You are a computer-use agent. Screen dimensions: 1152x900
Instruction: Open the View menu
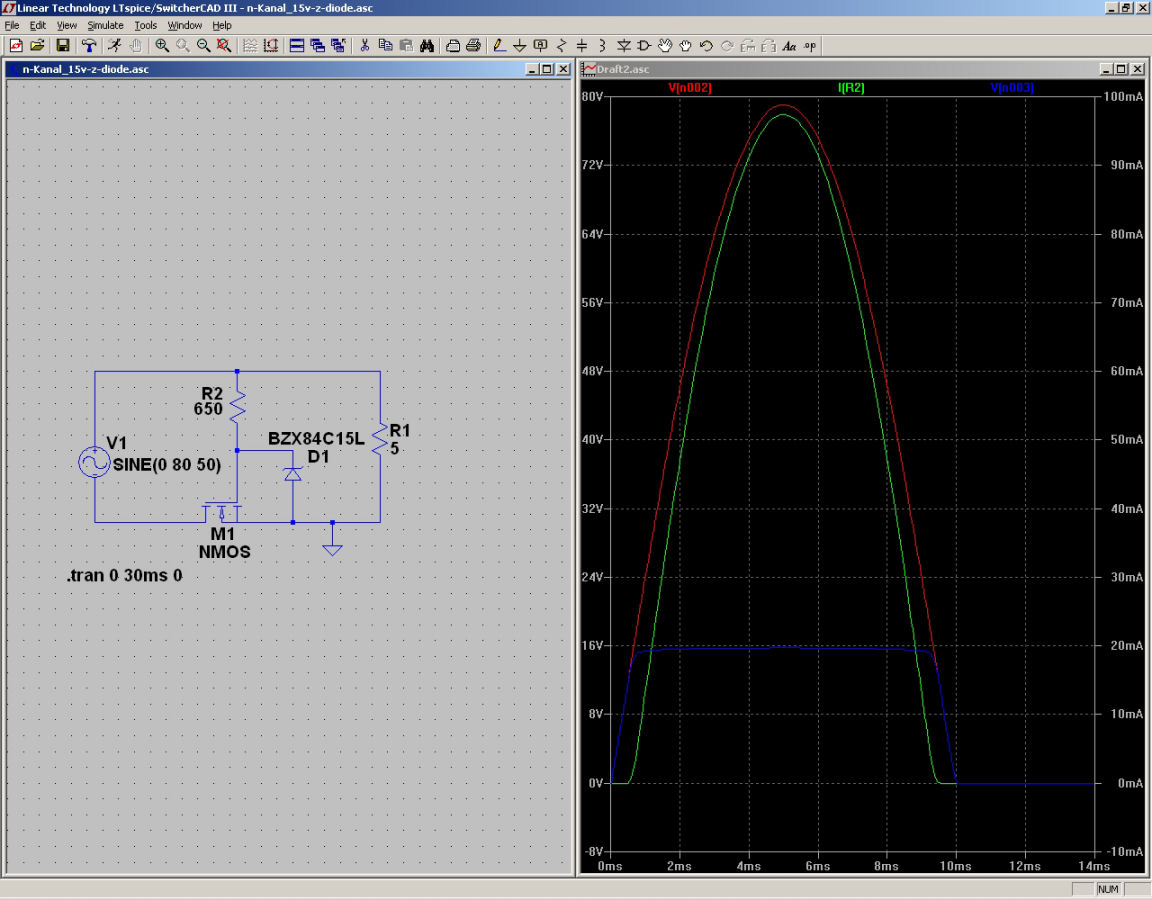click(x=66, y=25)
